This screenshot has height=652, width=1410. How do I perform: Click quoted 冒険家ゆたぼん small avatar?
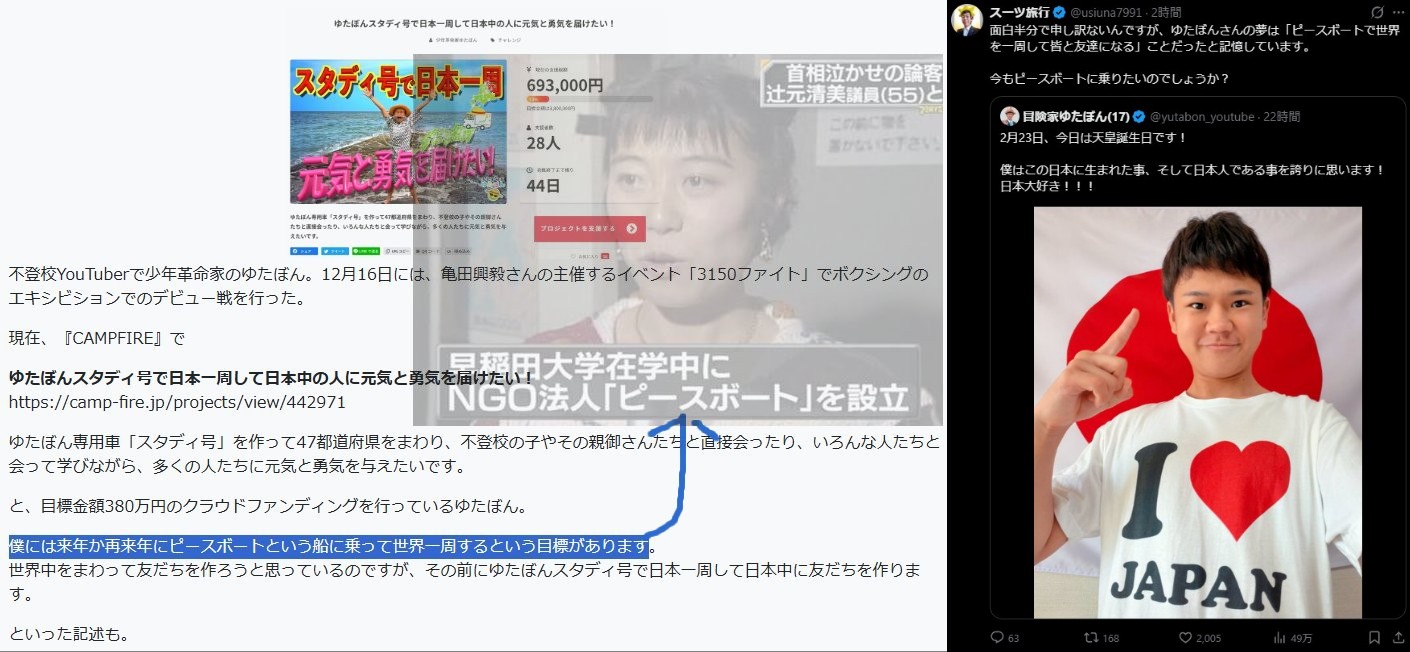[1009, 116]
